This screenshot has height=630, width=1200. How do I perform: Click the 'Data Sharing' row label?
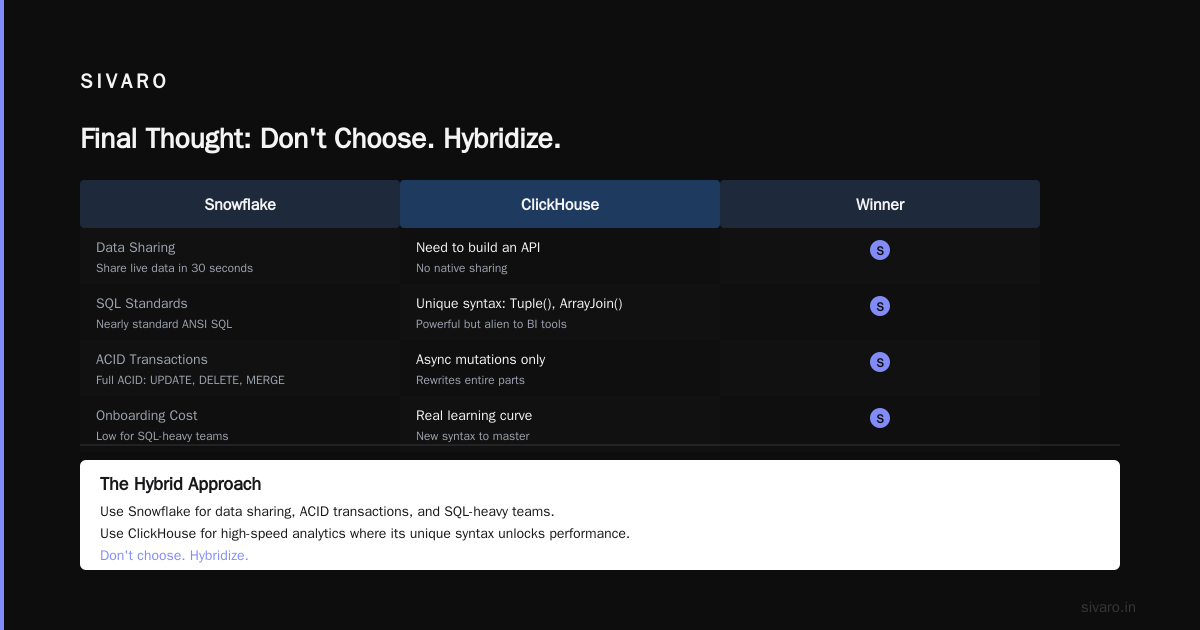point(135,247)
